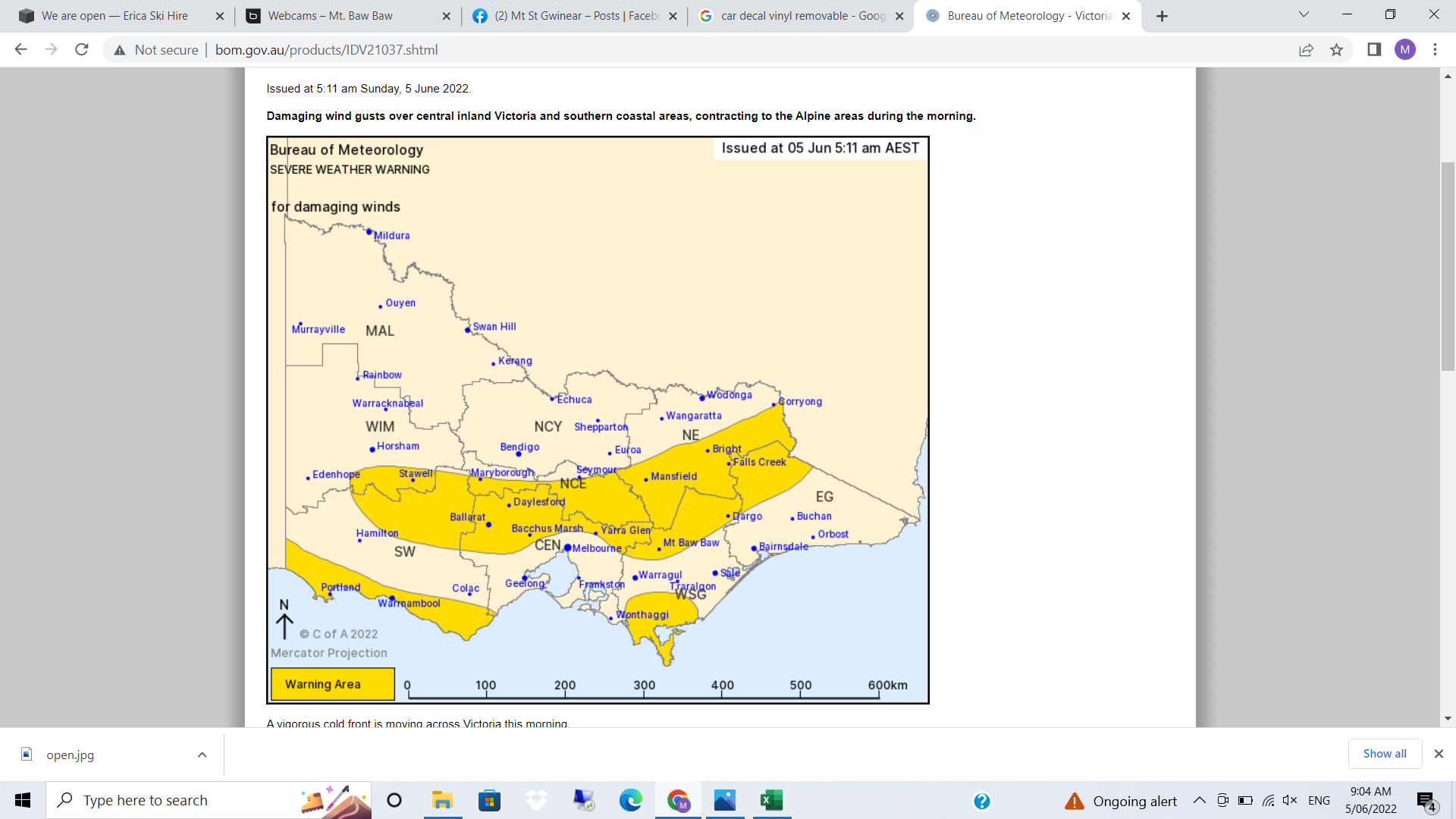
Task: Click the reload page icon
Action: tap(81, 50)
